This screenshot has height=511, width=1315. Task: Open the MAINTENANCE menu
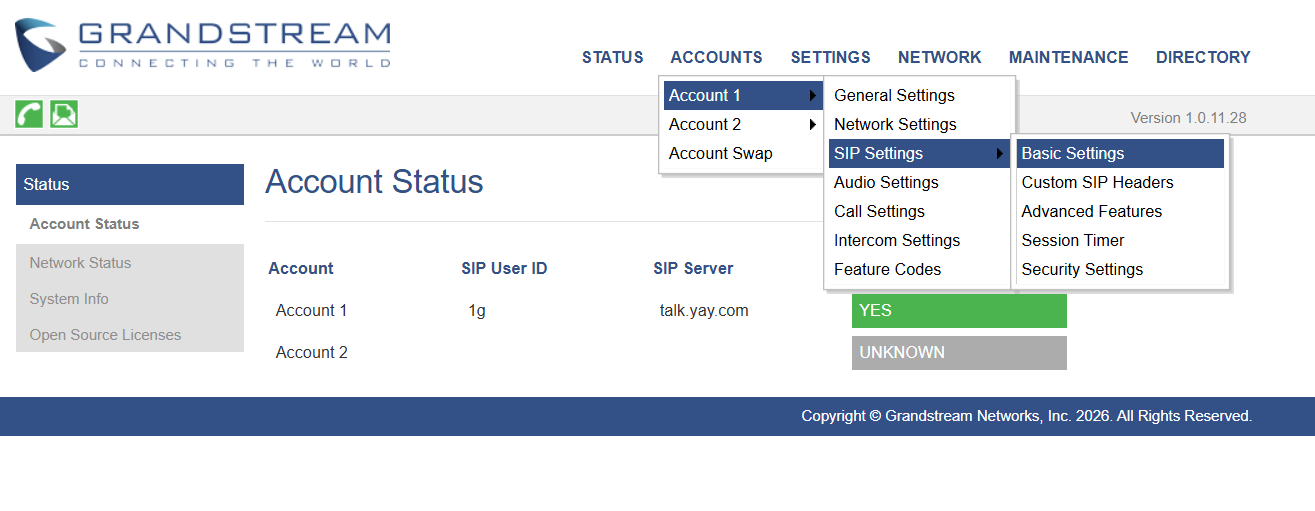pos(1069,58)
